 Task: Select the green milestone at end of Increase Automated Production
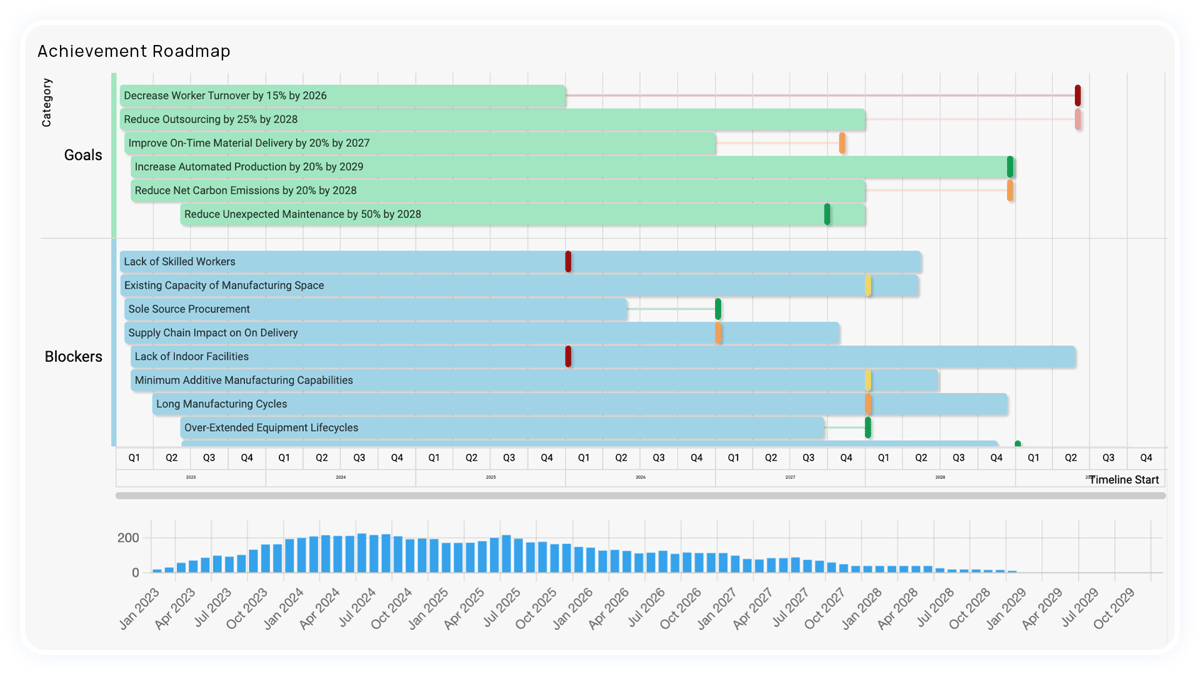[1011, 166]
